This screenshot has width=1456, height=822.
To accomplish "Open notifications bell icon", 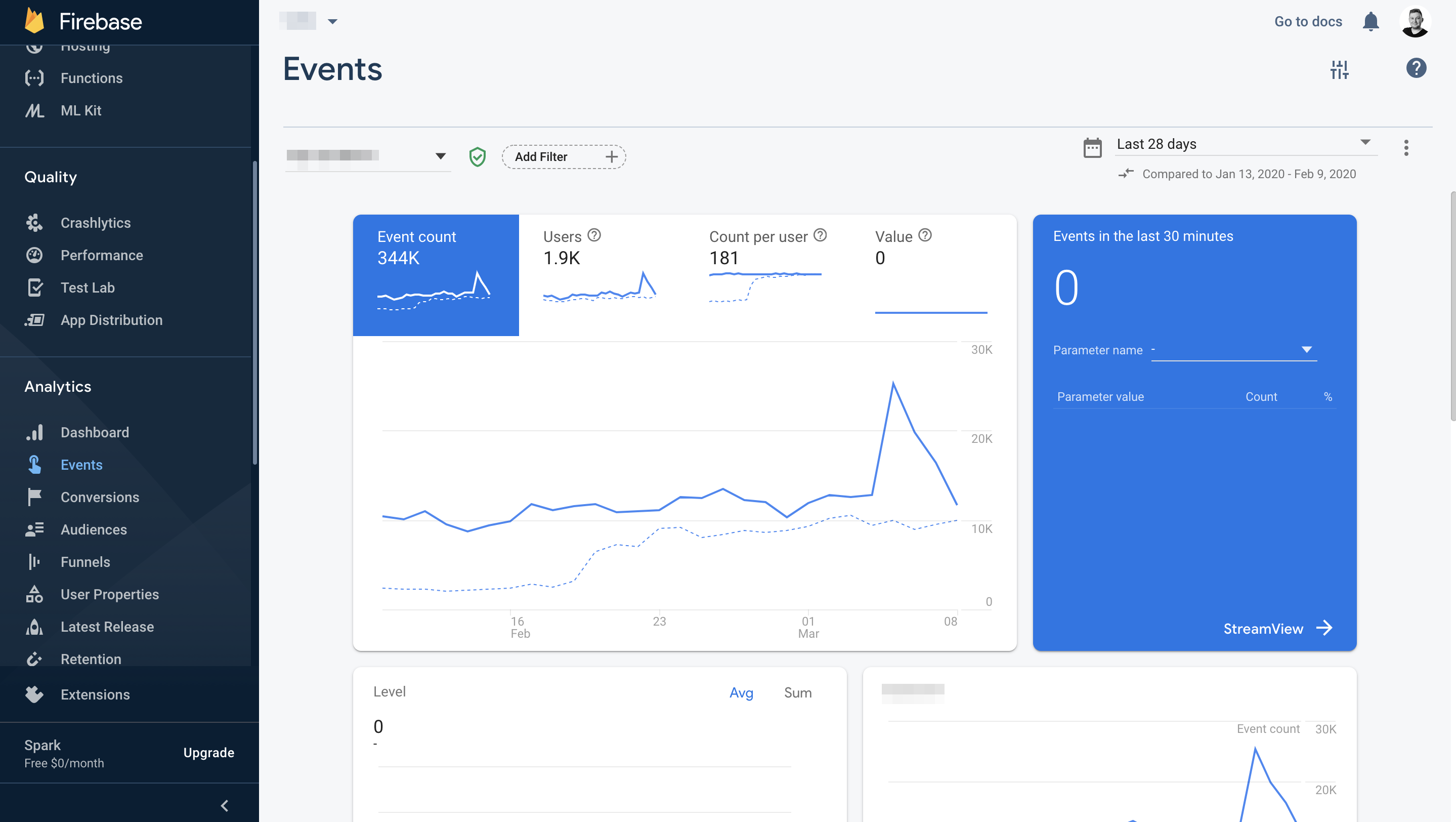I will click(1370, 21).
